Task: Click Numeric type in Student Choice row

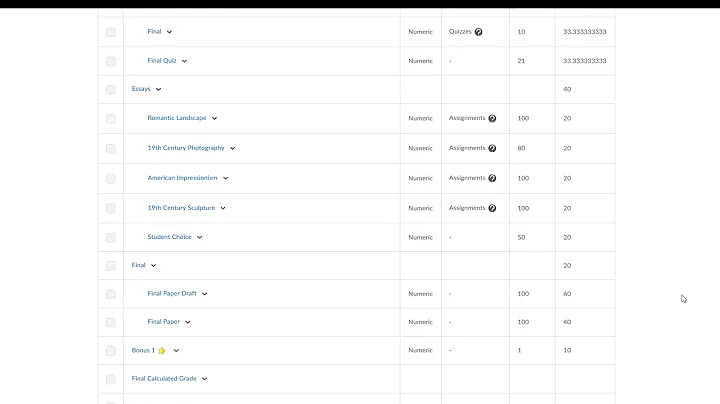Action: point(421,237)
